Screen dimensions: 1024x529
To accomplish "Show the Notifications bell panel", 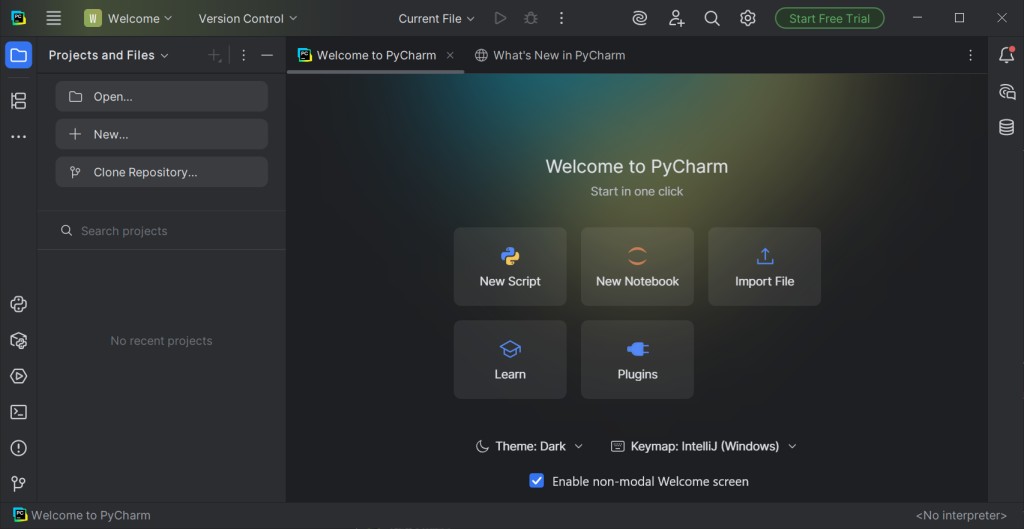I will point(1006,56).
